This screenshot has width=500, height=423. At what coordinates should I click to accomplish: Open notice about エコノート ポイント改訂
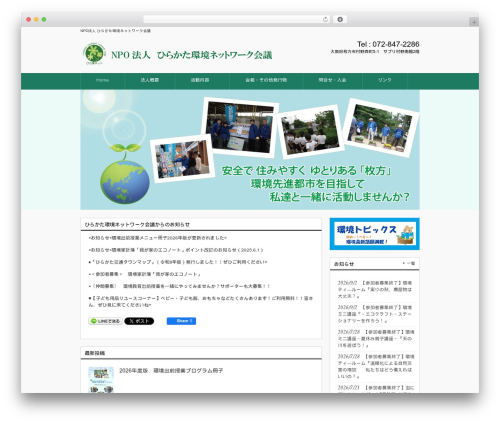[176, 250]
